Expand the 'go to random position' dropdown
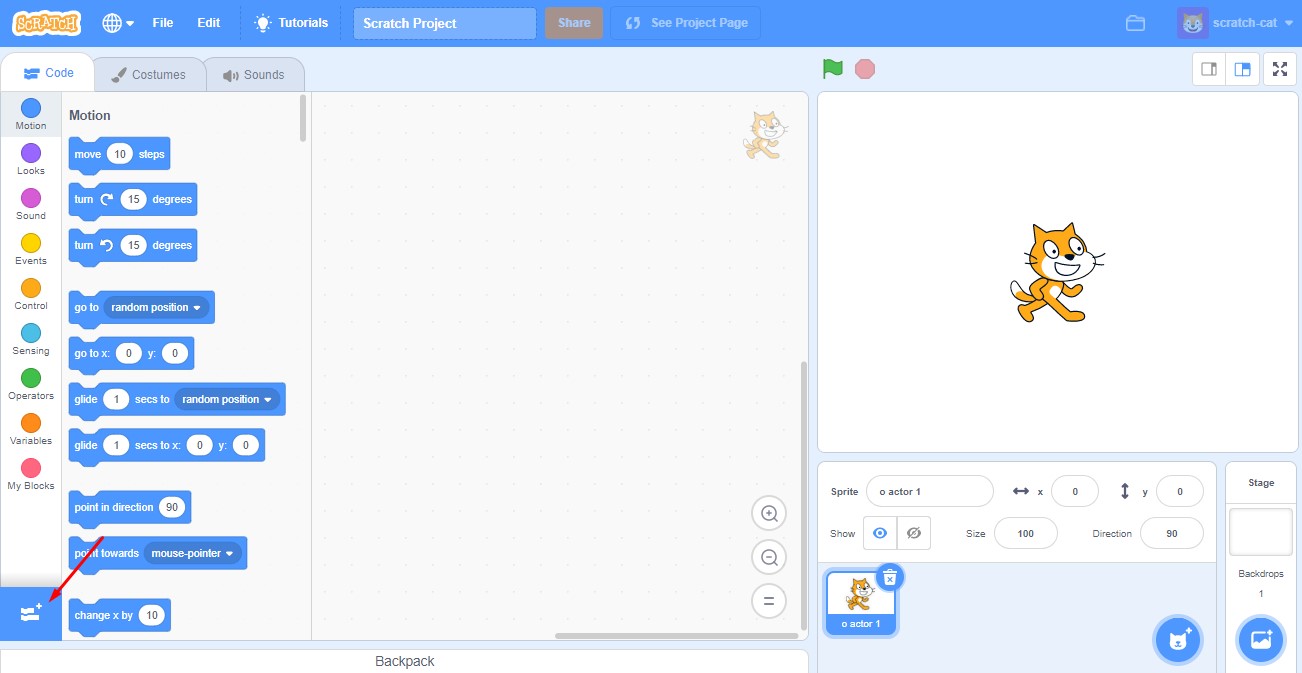Screen dimensions: 1302x673 coord(196,308)
